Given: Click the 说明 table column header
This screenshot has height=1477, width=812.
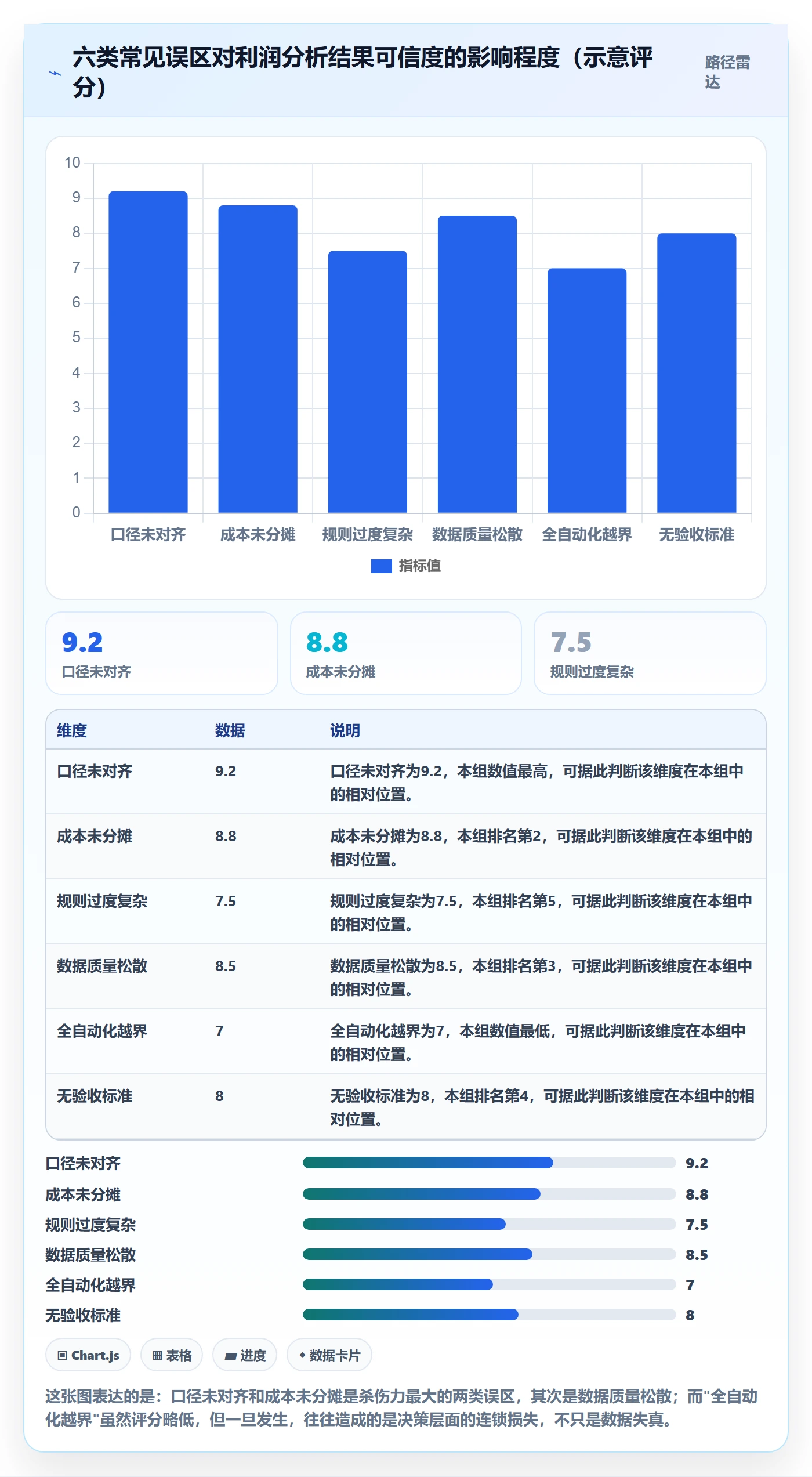Looking at the screenshot, I should pyautogui.click(x=345, y=730).
